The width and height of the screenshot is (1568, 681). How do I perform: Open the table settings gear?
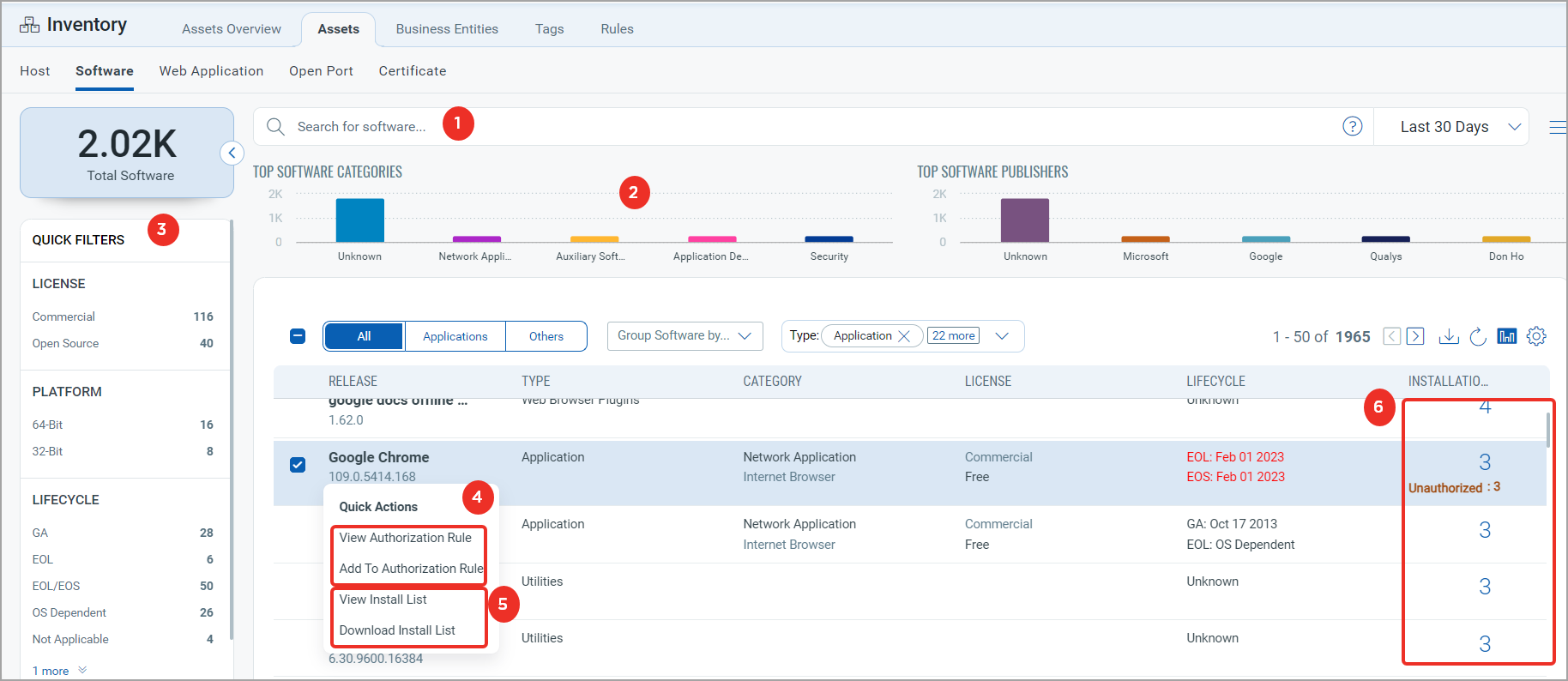tap(1536, 336)
